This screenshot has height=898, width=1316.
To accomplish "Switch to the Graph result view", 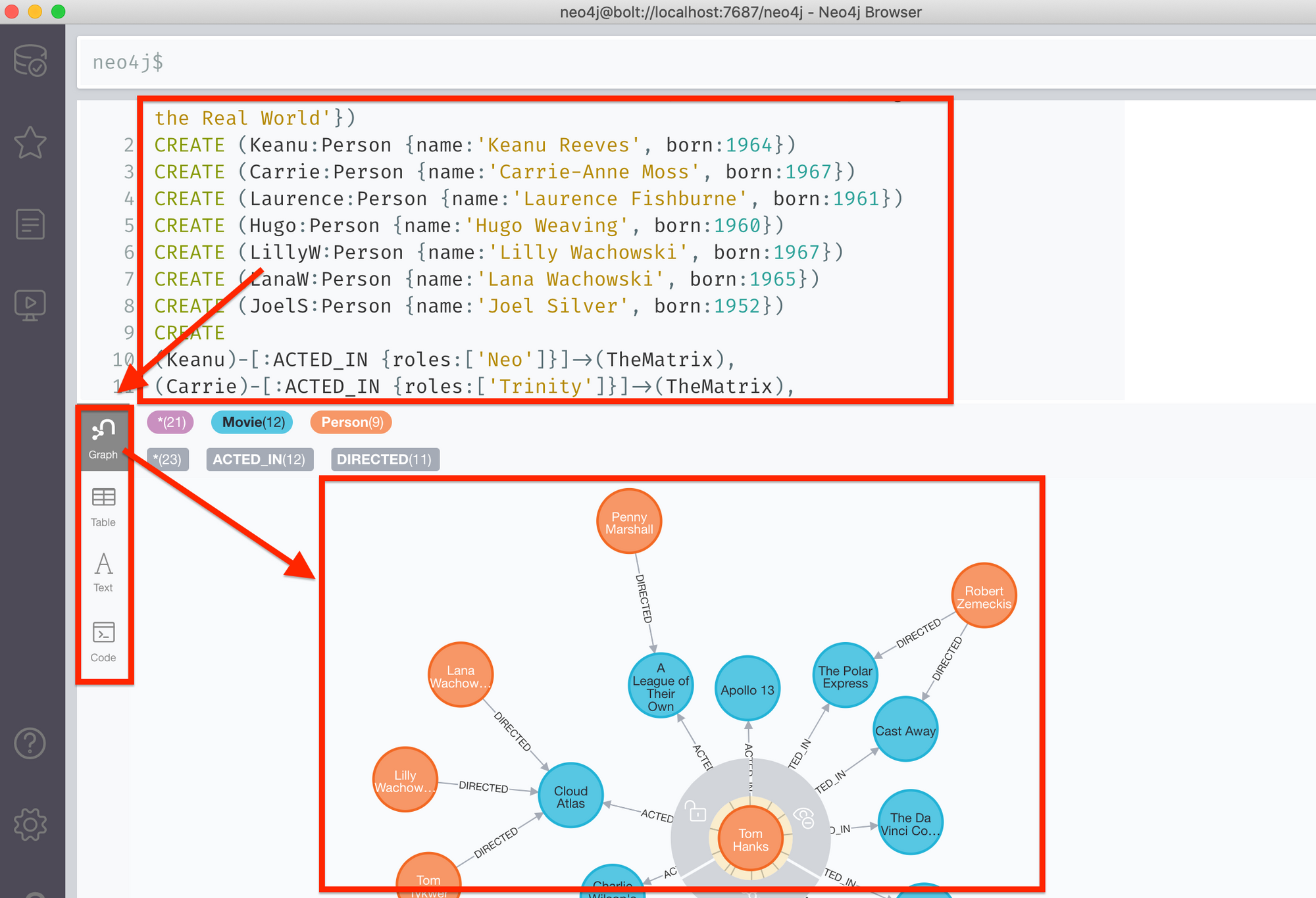I will pos(103,439).
